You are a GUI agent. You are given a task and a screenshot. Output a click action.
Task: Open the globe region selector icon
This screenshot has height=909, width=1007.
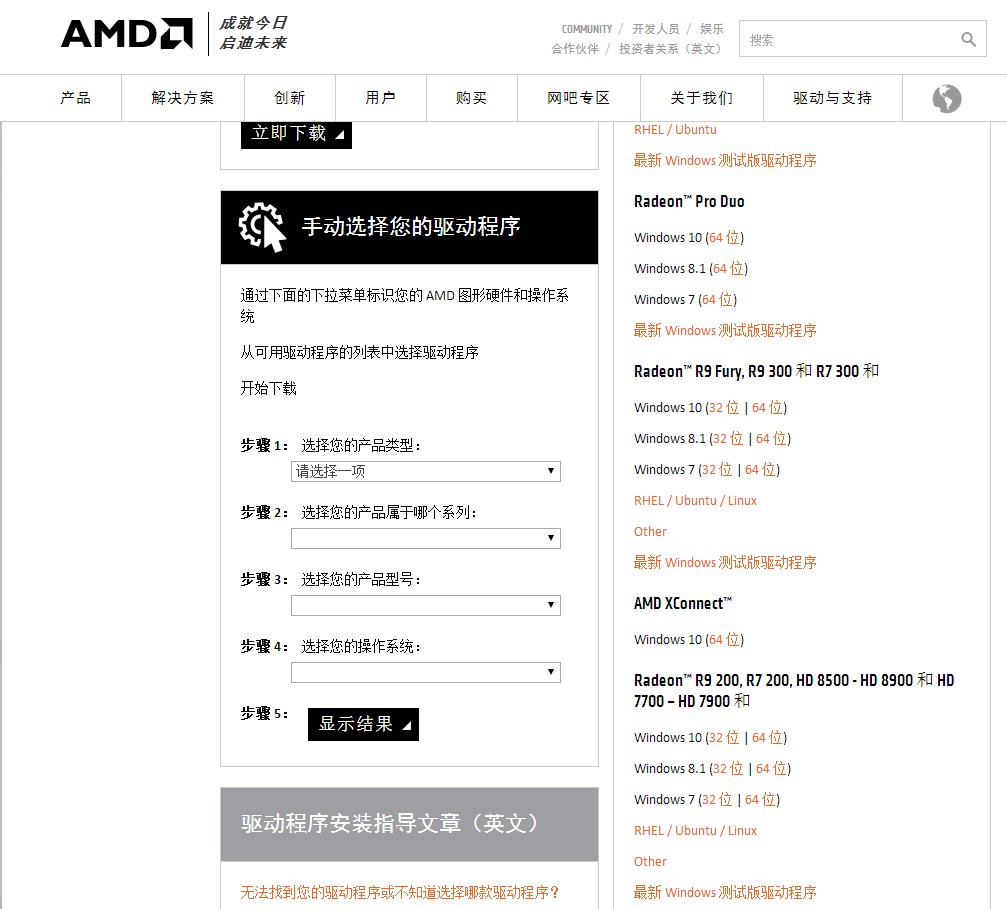point(944,98)
